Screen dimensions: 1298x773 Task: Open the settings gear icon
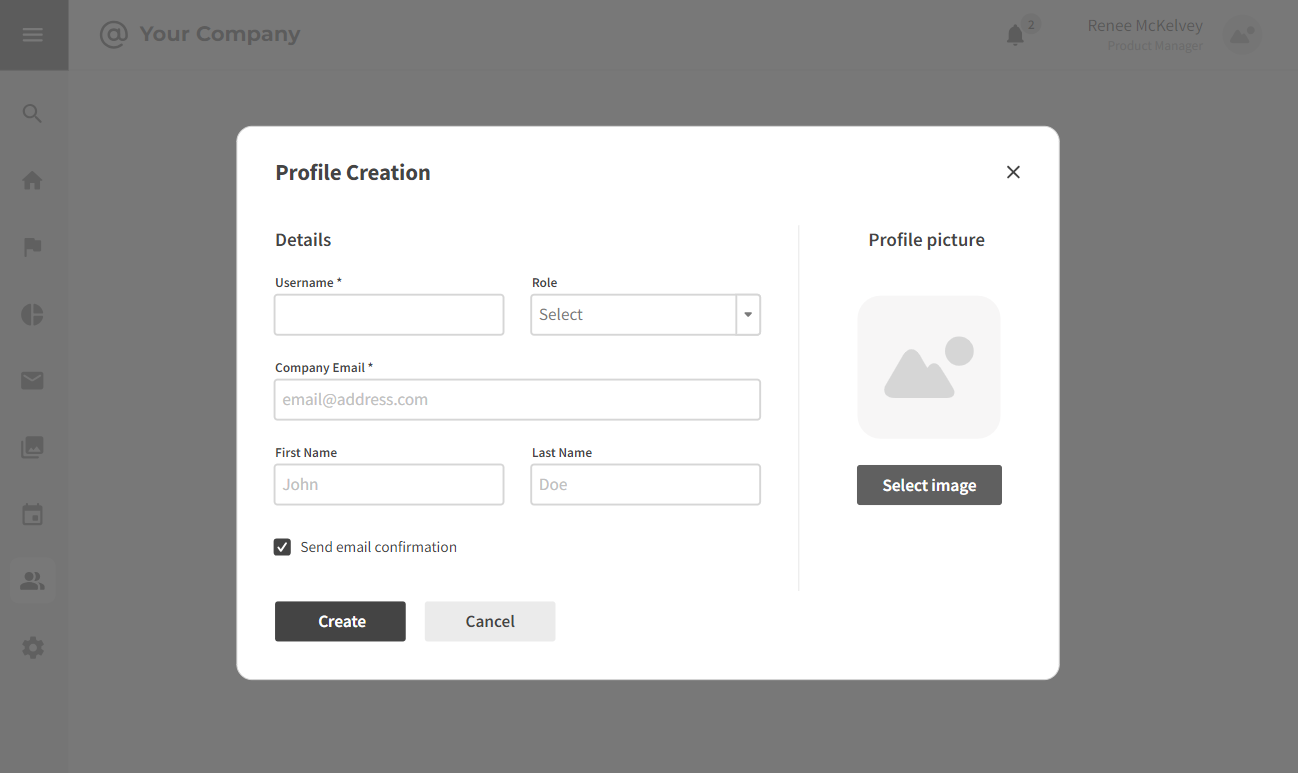[32, 647]
